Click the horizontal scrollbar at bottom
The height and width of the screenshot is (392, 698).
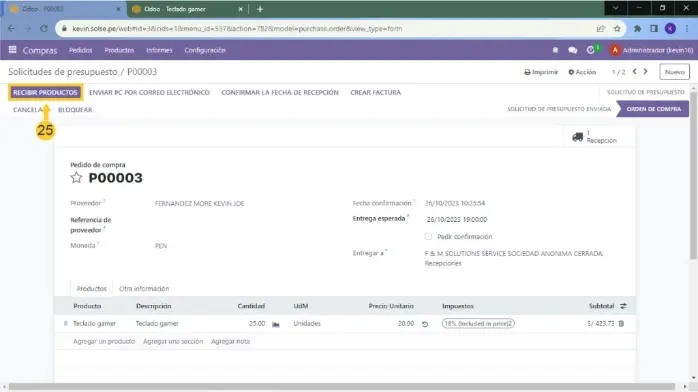click(x=342, y=387)
